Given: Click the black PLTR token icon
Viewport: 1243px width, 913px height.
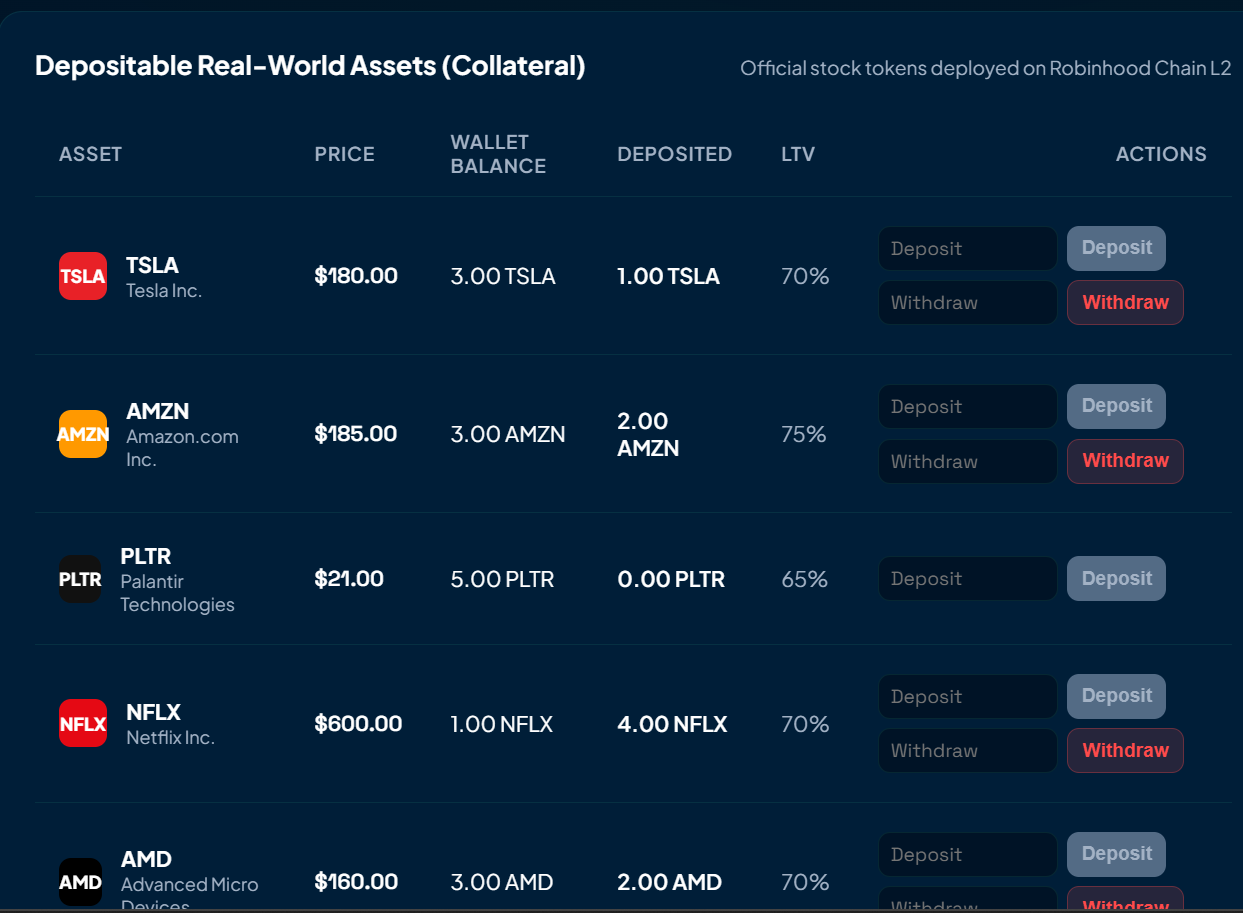Looking at the screenshot, I should point(80,579).
